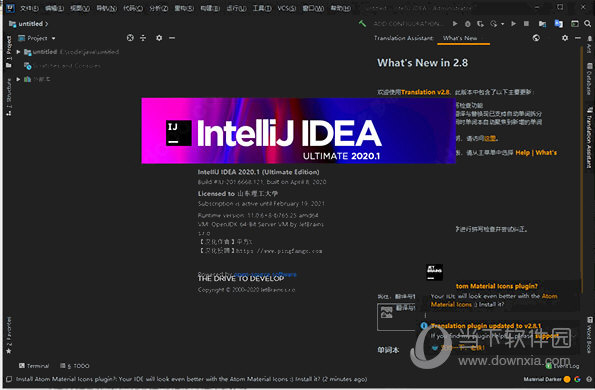Build the project with the green hammer
Viewport: 595px width, 390px height.
tap(362, 24)
